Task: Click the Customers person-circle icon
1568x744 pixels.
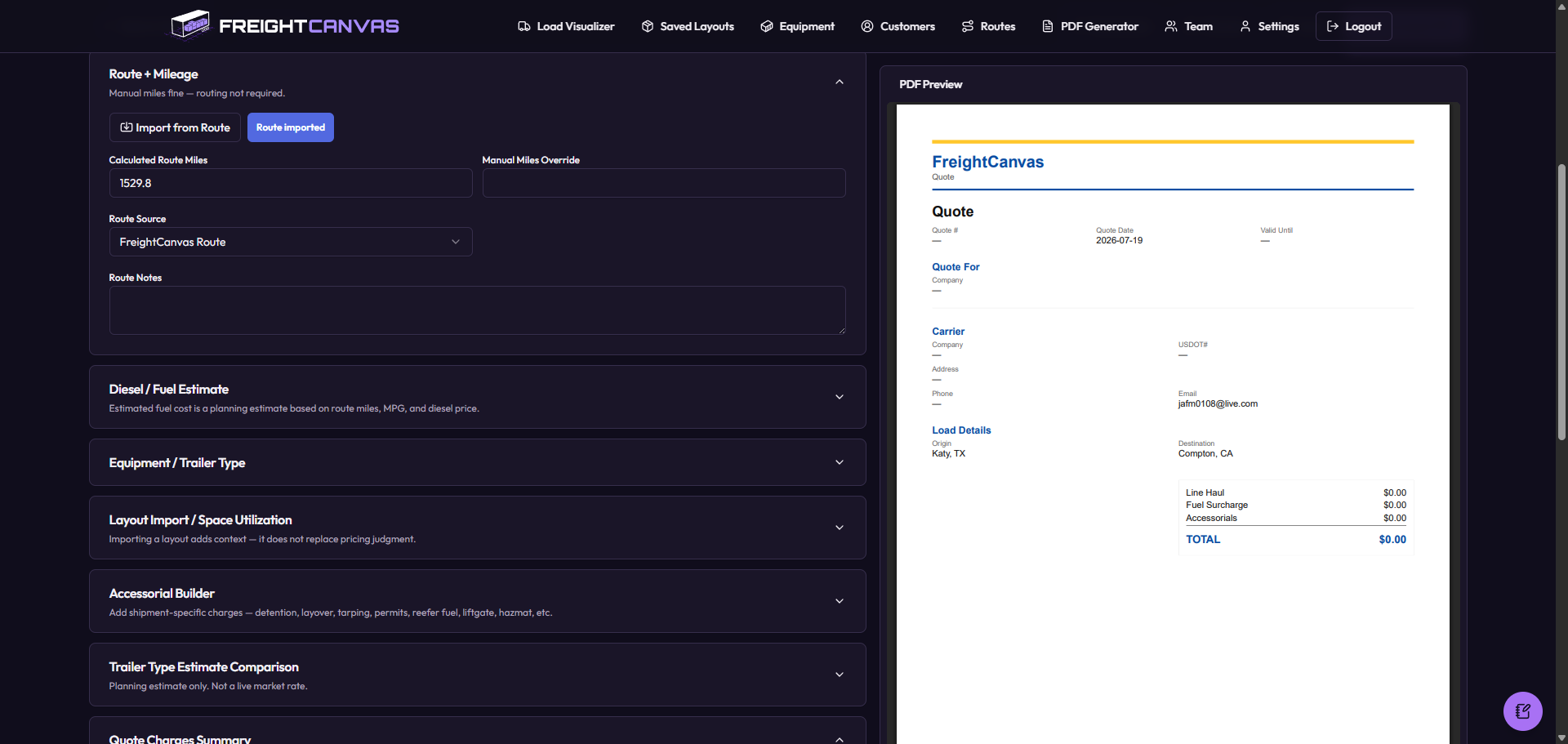Action: click(867, 26)
